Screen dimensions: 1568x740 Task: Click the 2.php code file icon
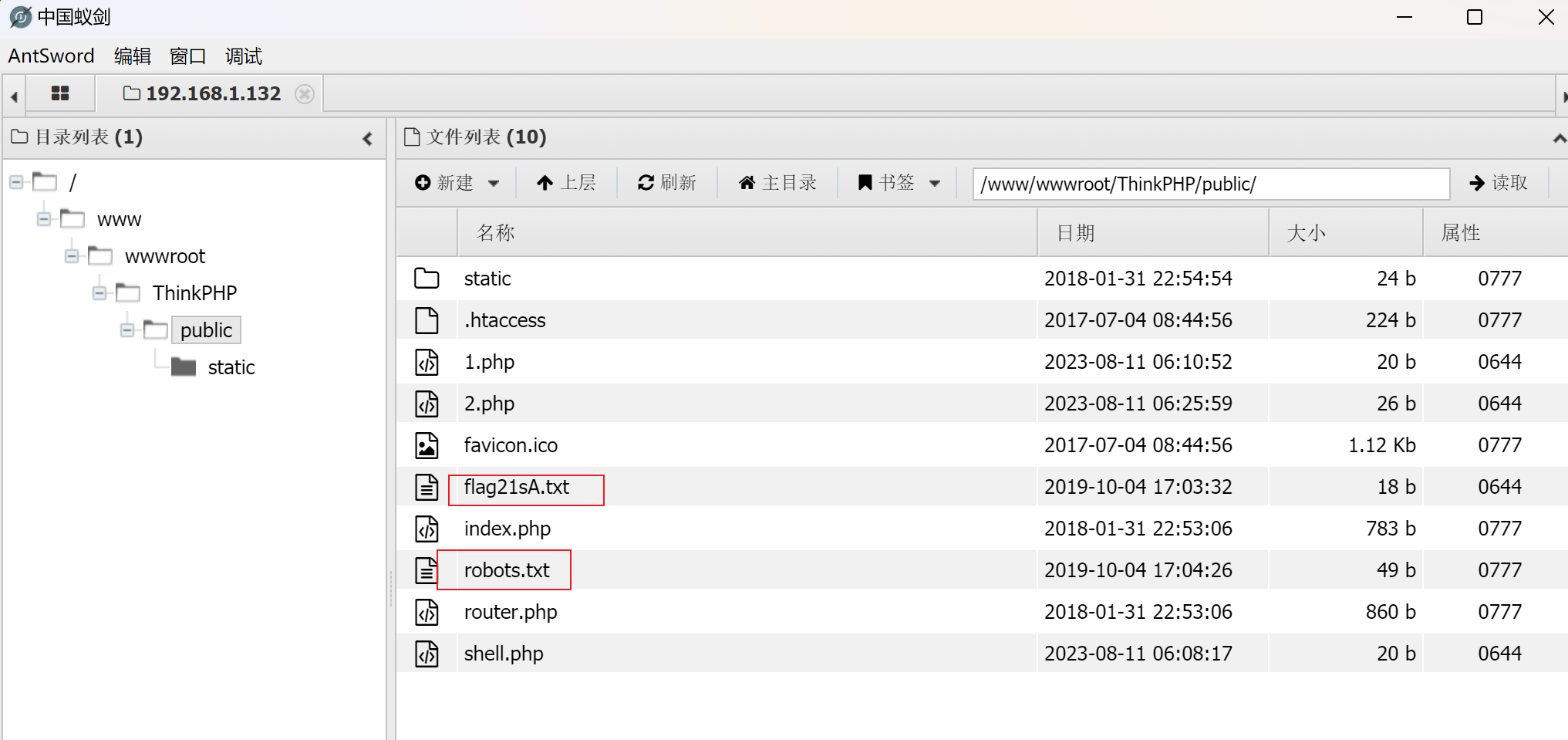click(427, 404)
